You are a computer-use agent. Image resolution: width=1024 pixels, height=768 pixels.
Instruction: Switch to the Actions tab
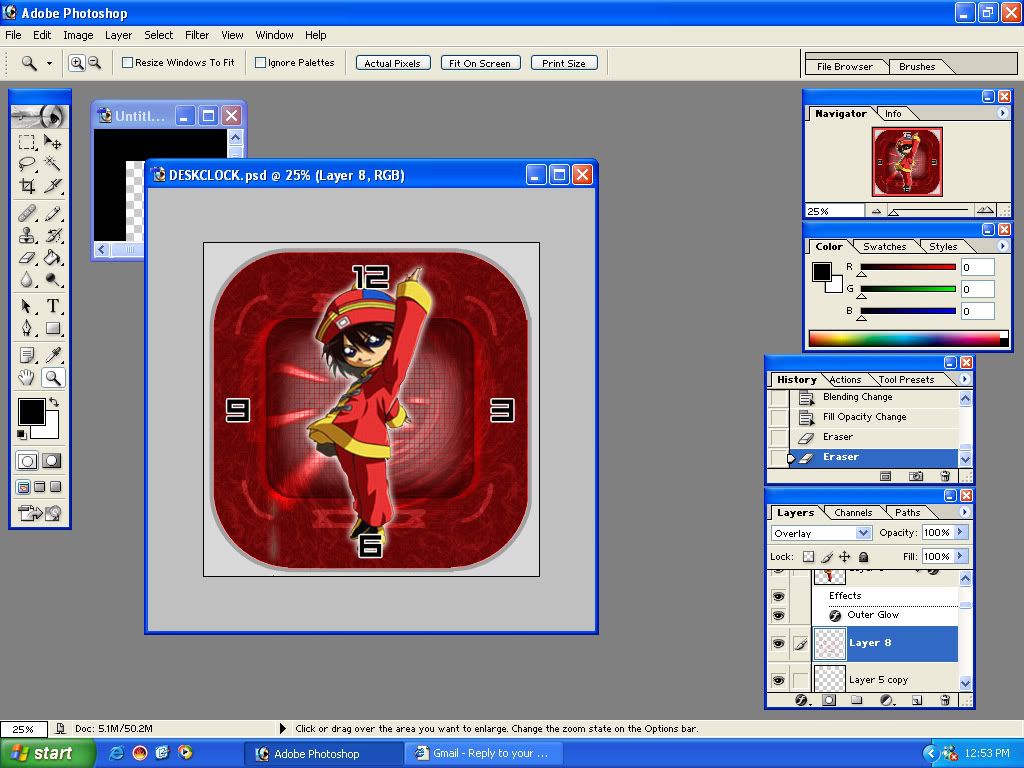(x=845, y=379)
